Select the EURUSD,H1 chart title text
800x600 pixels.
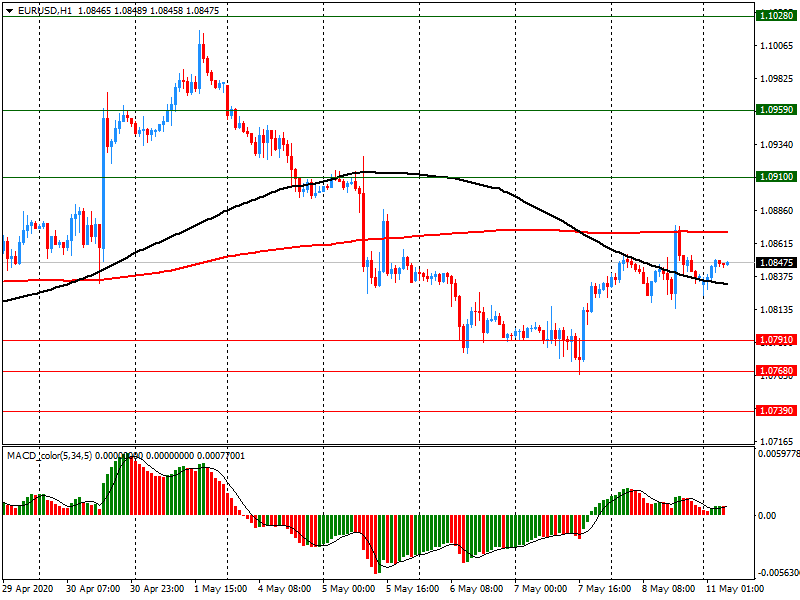pos(45,11)
